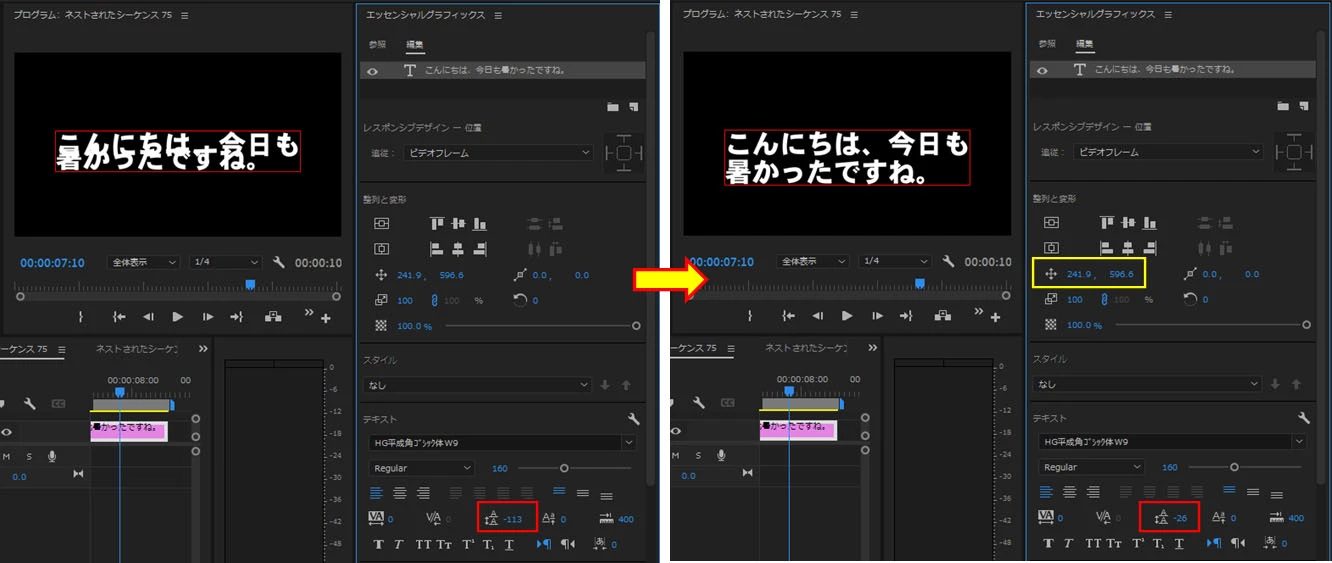
Task: Toggle text layer eye icon in right screenshot
Action: pyautogui.click(x=1043, y=70)
